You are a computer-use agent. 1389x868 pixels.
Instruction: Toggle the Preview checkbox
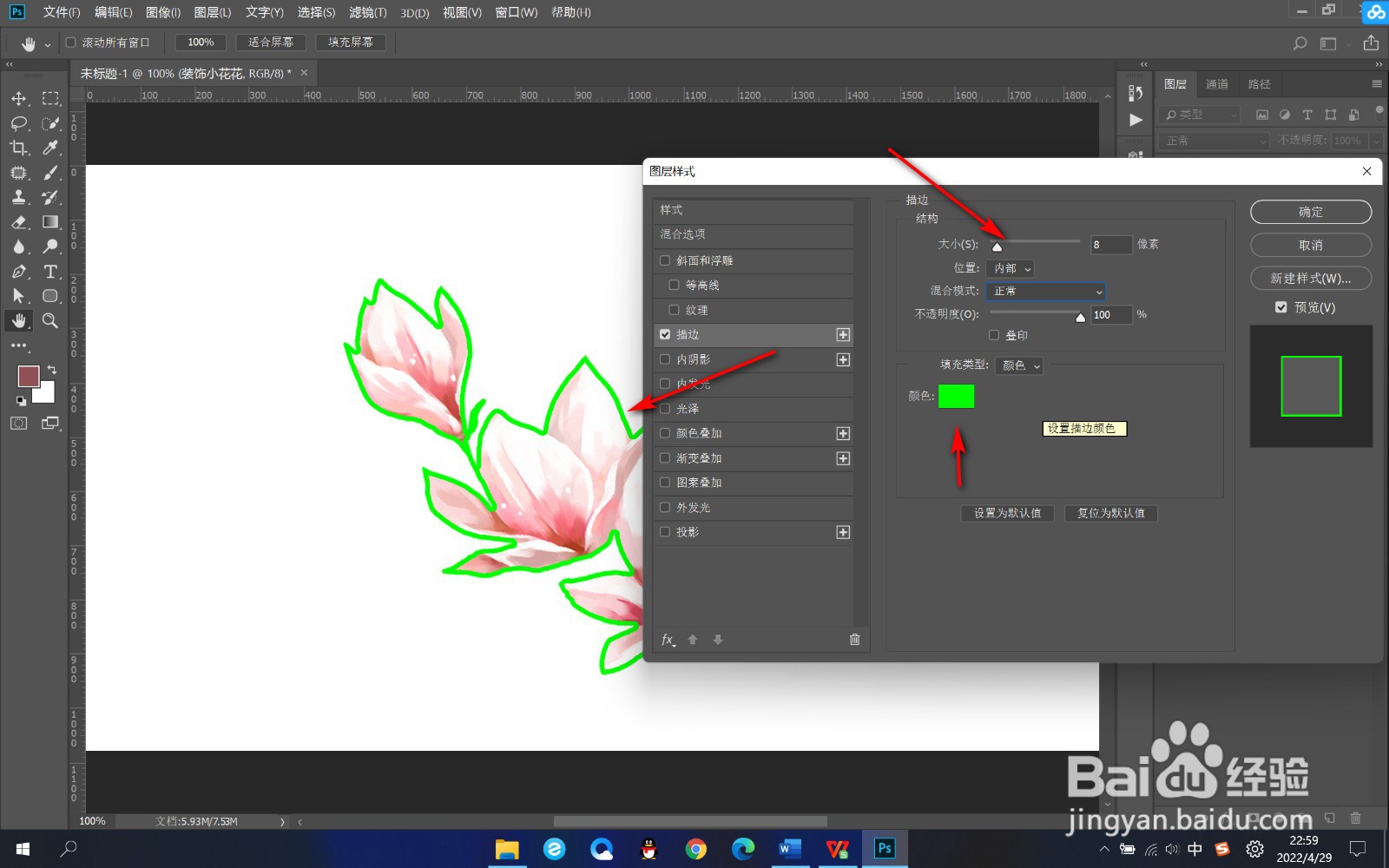pos(1281,307)
